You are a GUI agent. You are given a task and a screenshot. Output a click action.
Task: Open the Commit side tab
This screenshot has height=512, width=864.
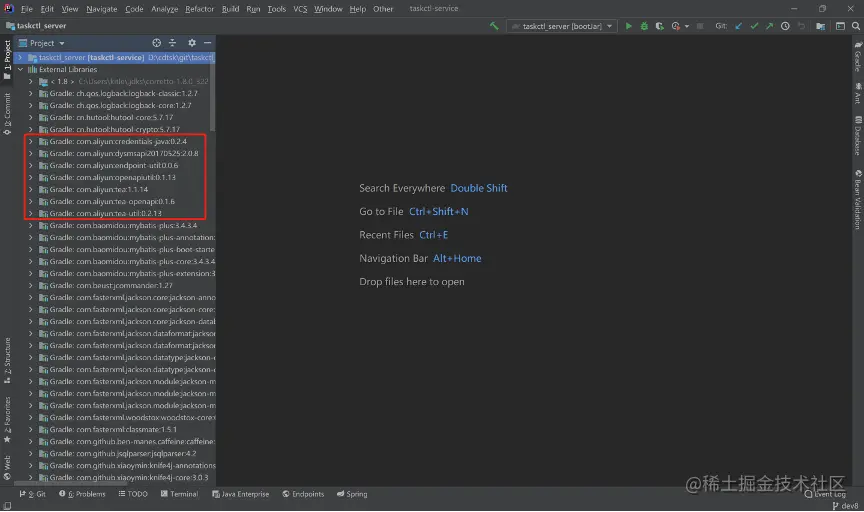point(7,114)
